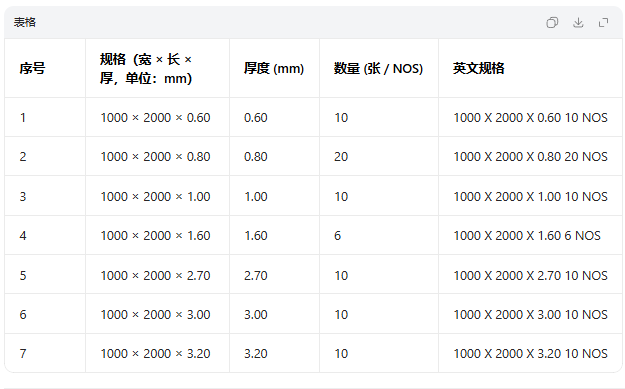Click 1000 X 2000 X 1.60 6 NOS
Image resolution: width=625 pixels, height=389 pixels.
click(x=527, y=236)
